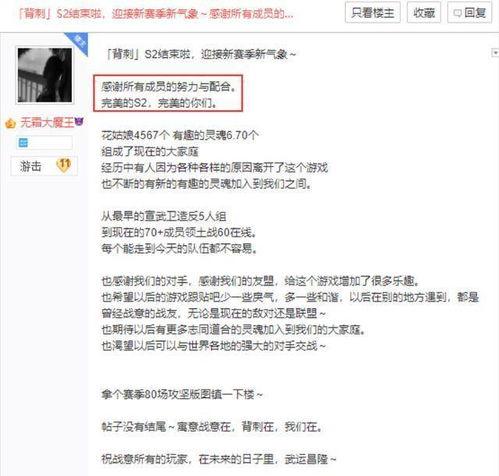This screenshot has height=476, width=499.
Task: Click the line 拿个赛季80场攻坚版图镇一下楼
Action: click(182, 395)
